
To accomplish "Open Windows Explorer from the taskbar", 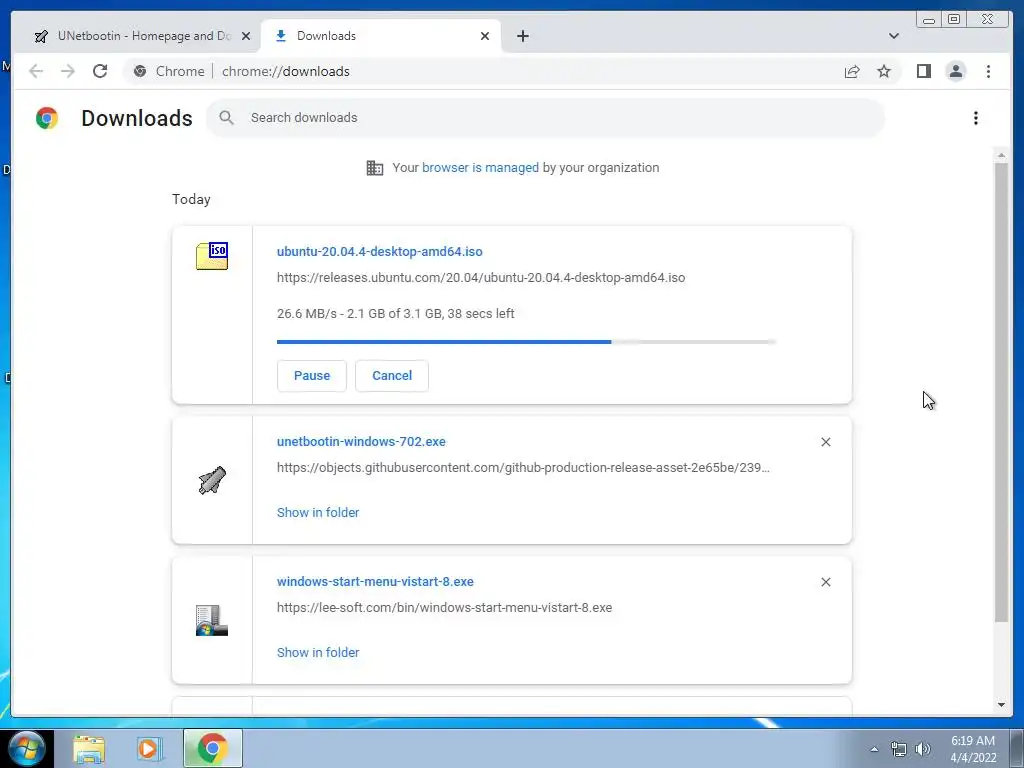I will pyautogui.click(x=89, y=748).
